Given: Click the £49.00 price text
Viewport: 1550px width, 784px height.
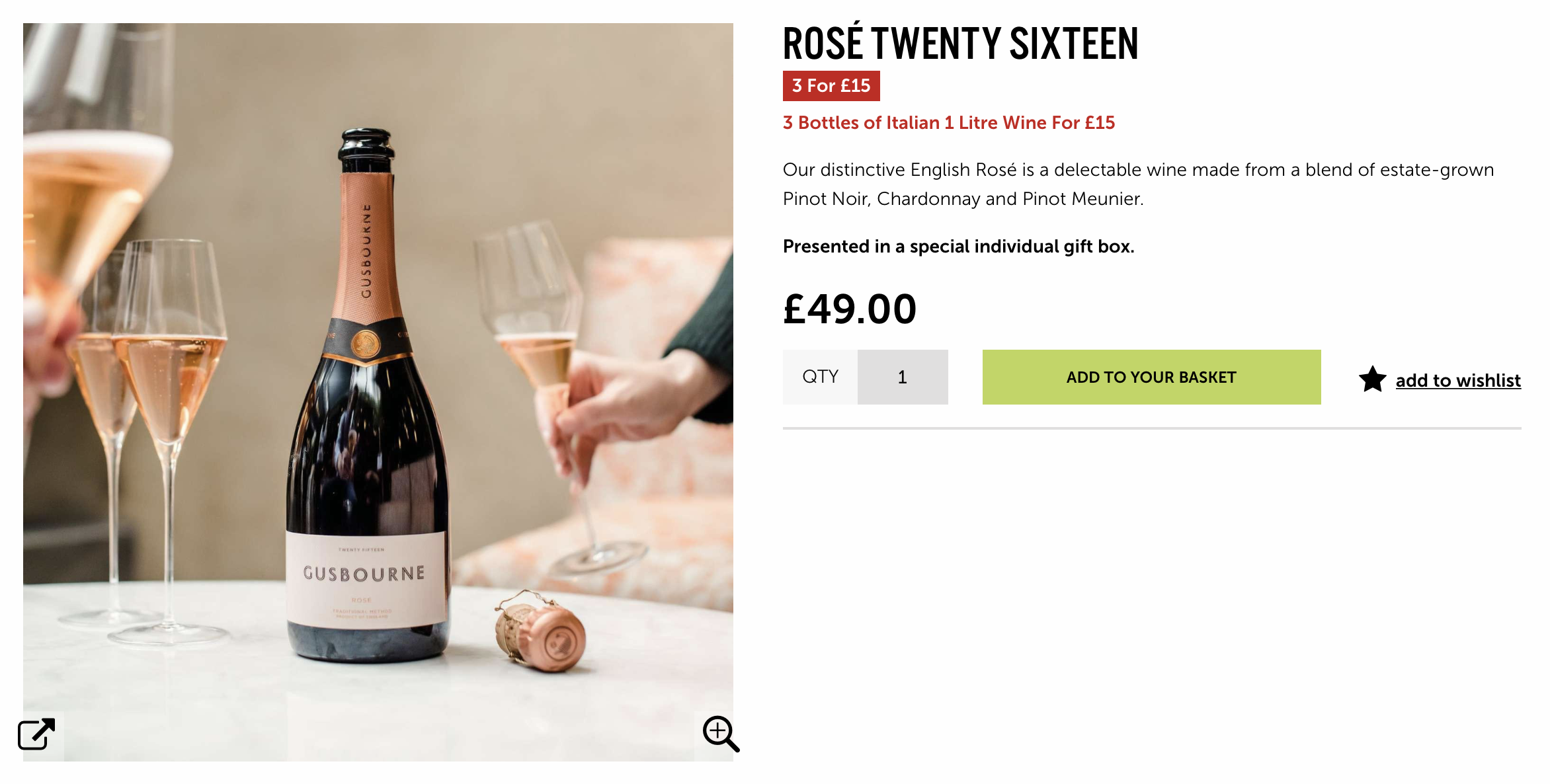Looking at the screenshot, I should pos(850,309).
